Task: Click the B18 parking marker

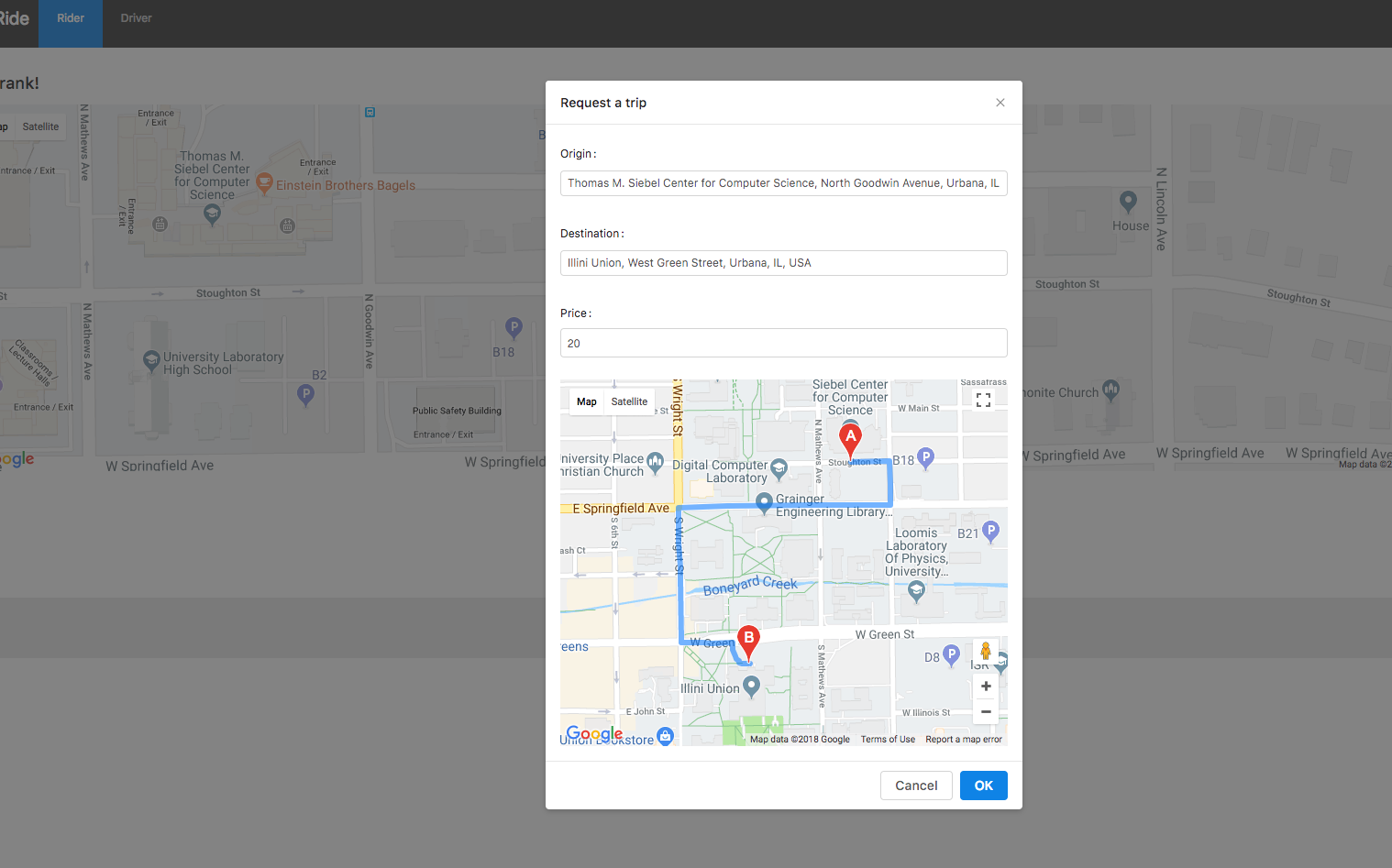Action: click(925, 458)
